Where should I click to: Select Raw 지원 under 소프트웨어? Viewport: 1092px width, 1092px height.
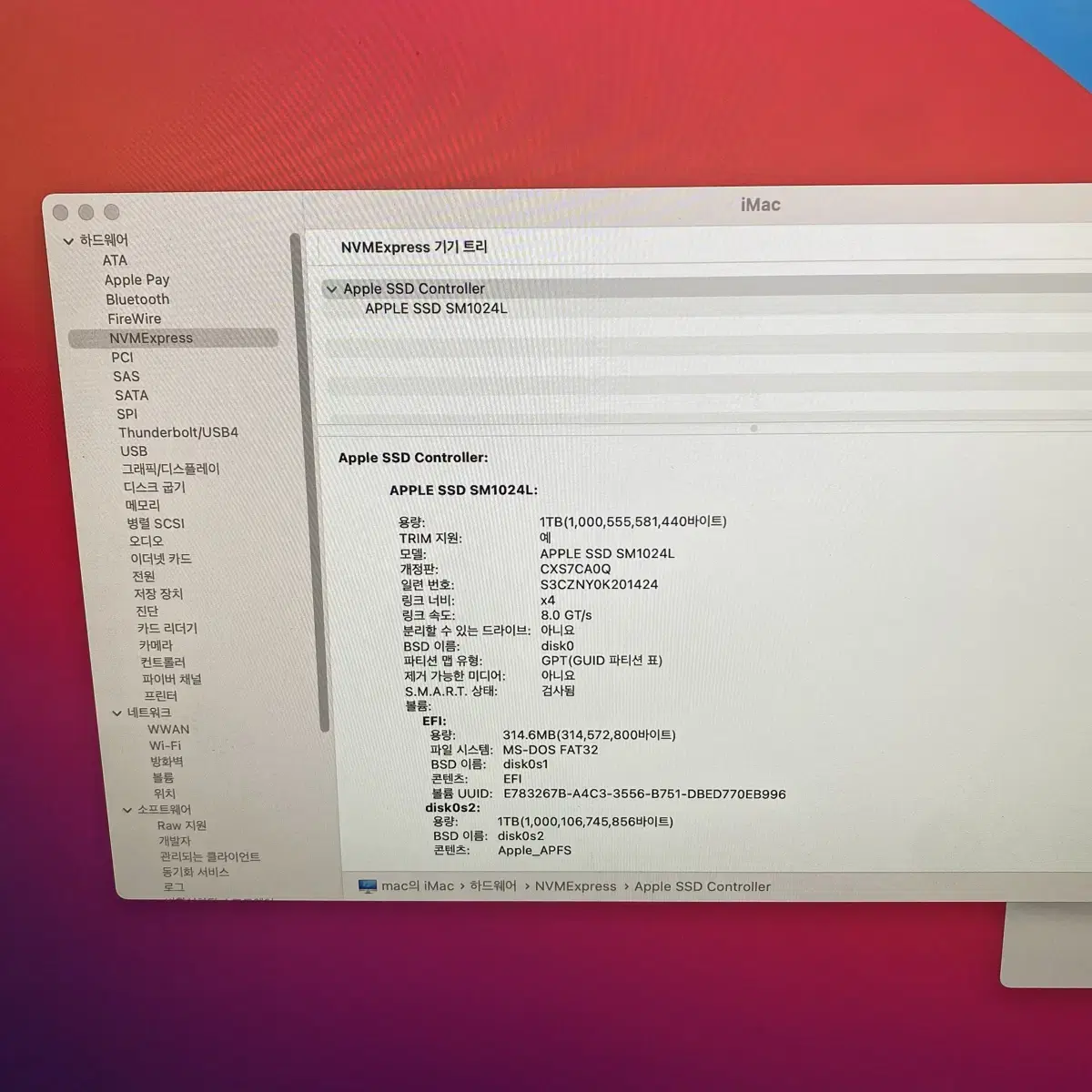click(x=181, y=826)
